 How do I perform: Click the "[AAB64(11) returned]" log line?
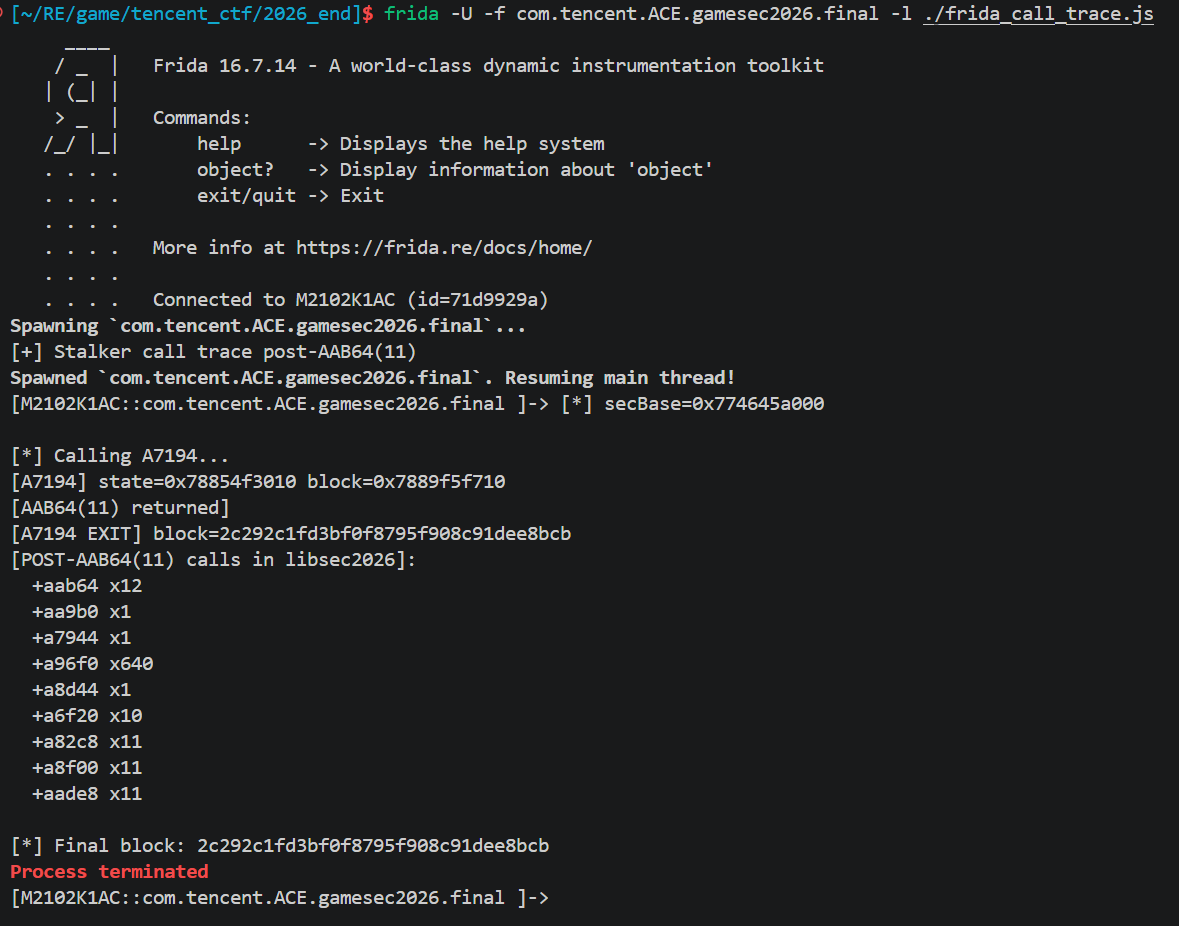120,508
